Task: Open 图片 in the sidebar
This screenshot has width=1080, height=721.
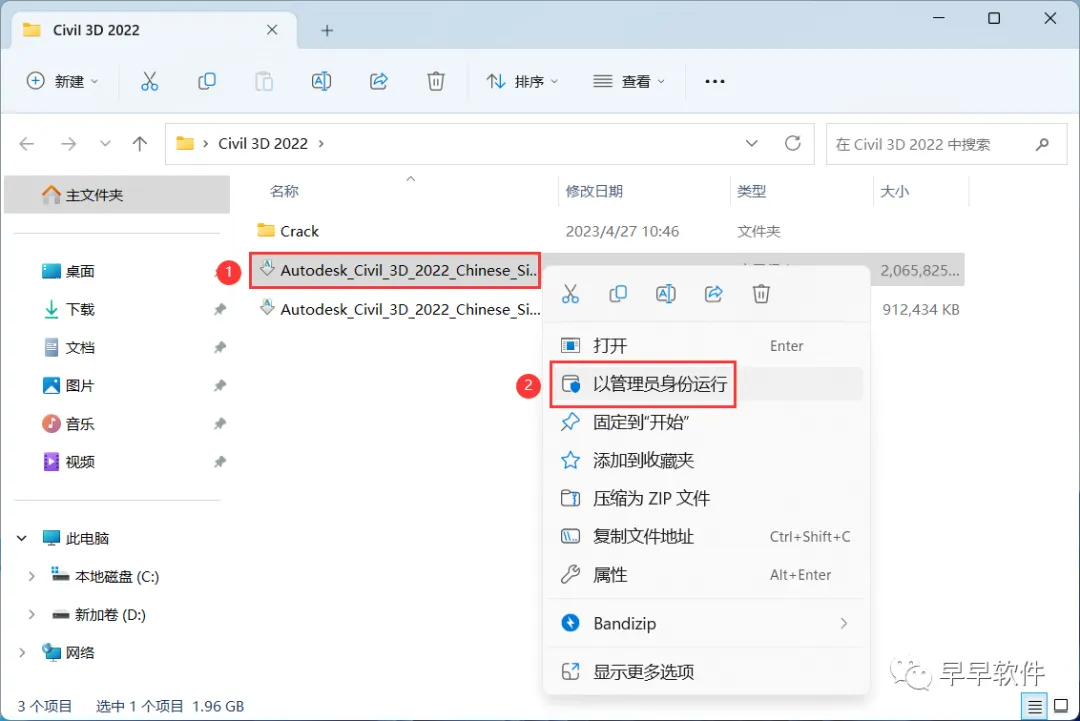Action: pos(68,386)
